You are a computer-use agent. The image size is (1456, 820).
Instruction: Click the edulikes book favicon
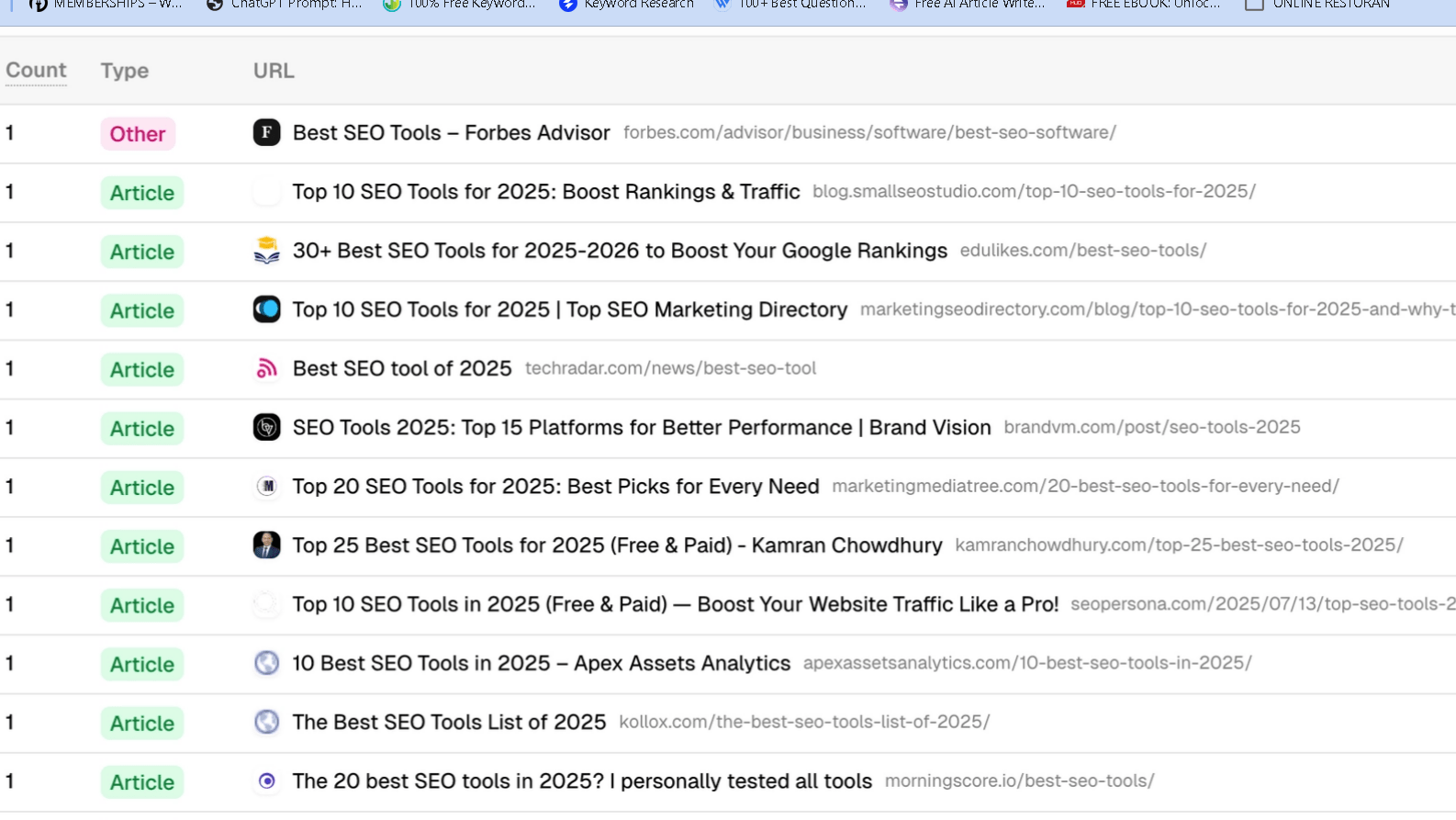coord(266,251)
